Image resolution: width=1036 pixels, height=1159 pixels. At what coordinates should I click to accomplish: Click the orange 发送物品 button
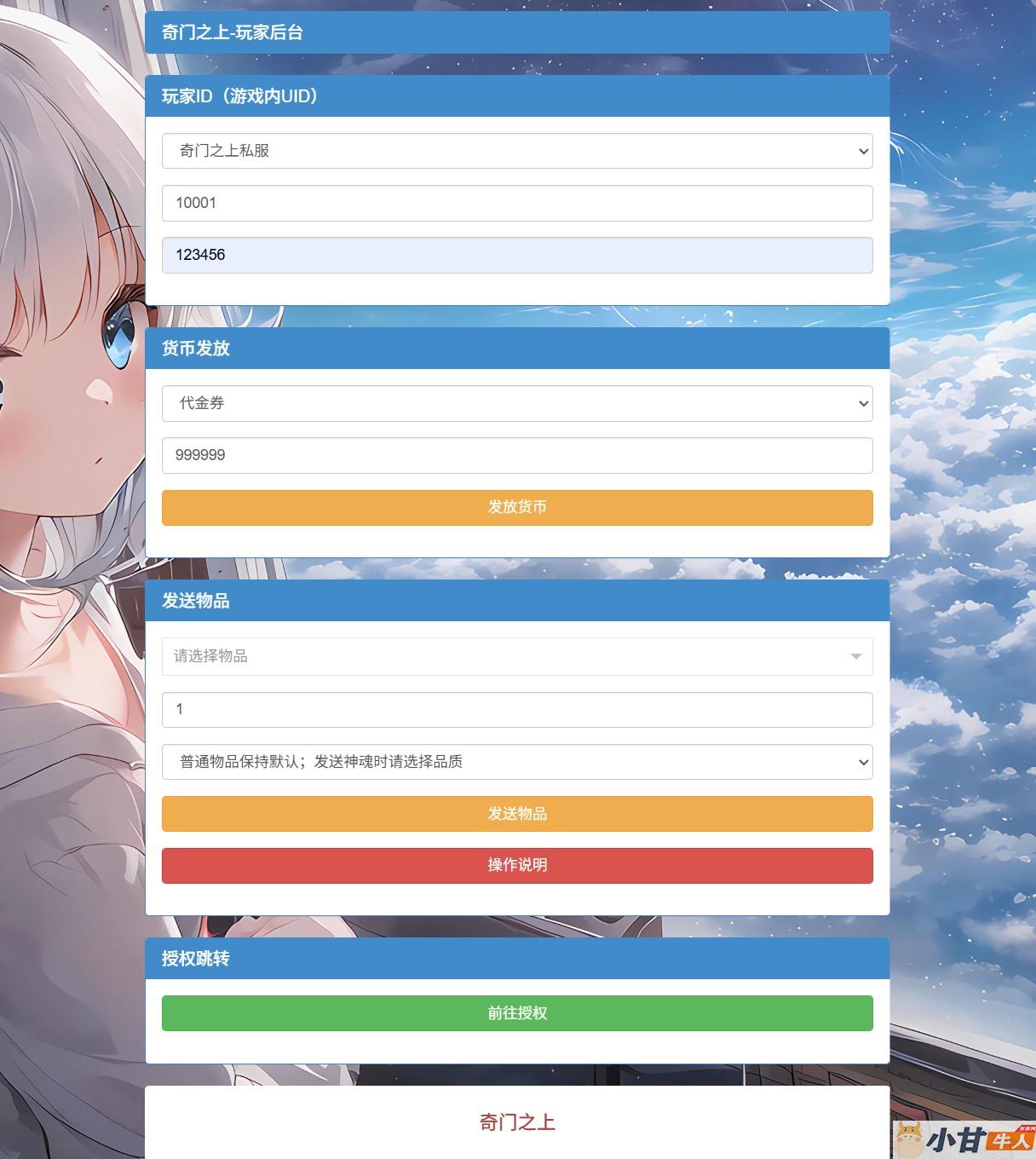coord(517,814)
